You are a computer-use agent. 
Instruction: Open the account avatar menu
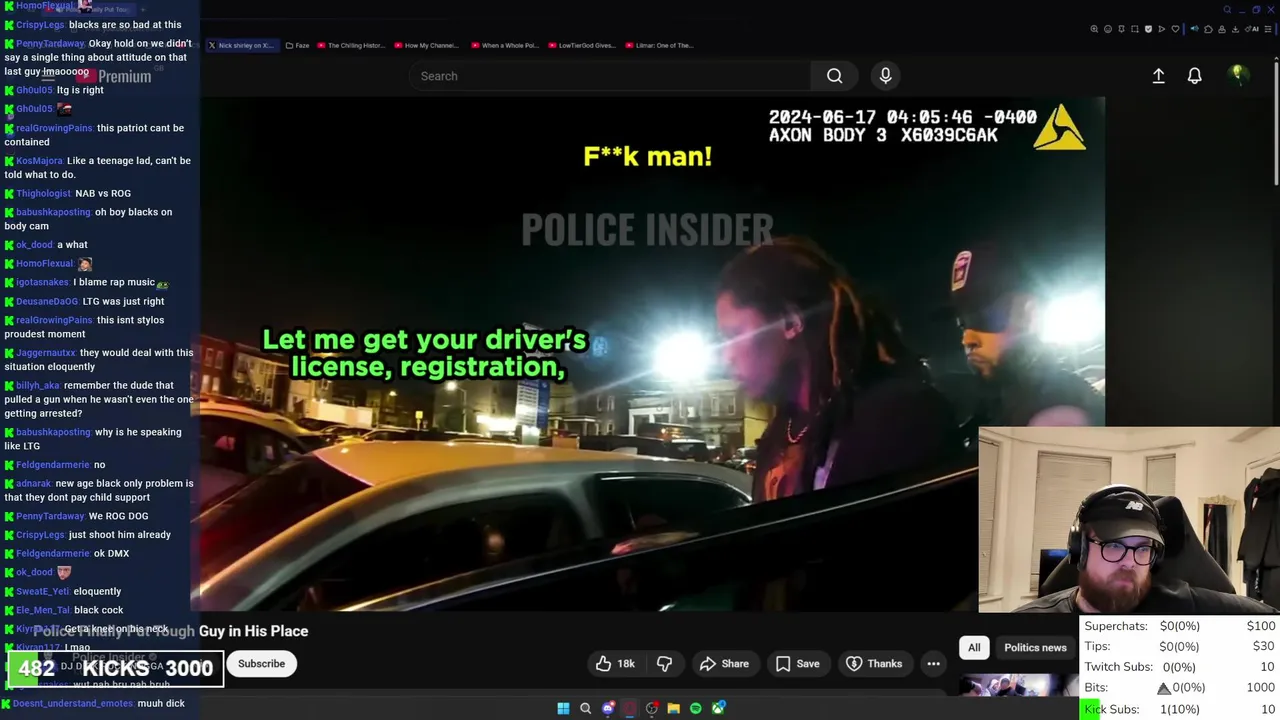(1238, 75)
